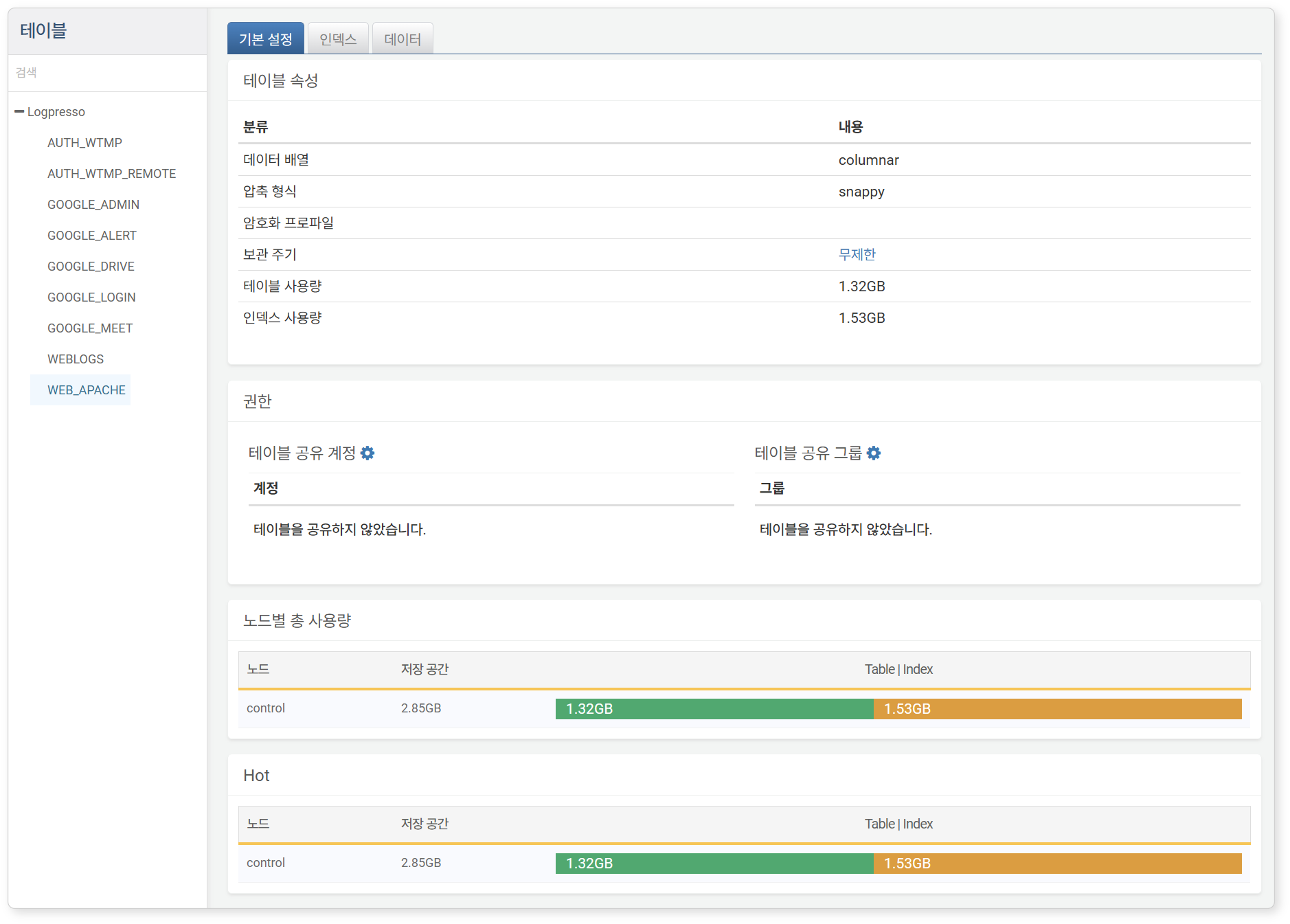Select the GOOGLE_DRIVE table
The height and width of the screenshot is (924, 1290).
tap(91, 267)
